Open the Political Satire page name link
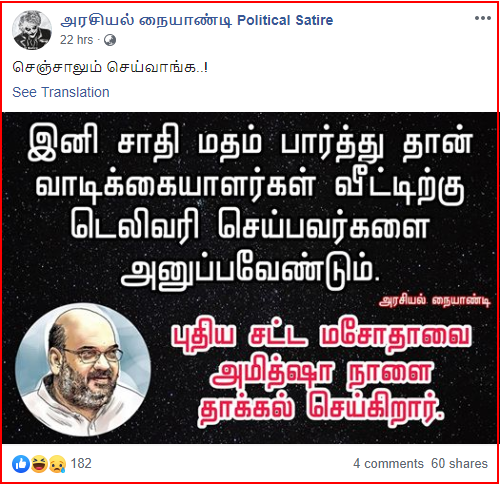 pyautogui.click(x=197, y=21)
